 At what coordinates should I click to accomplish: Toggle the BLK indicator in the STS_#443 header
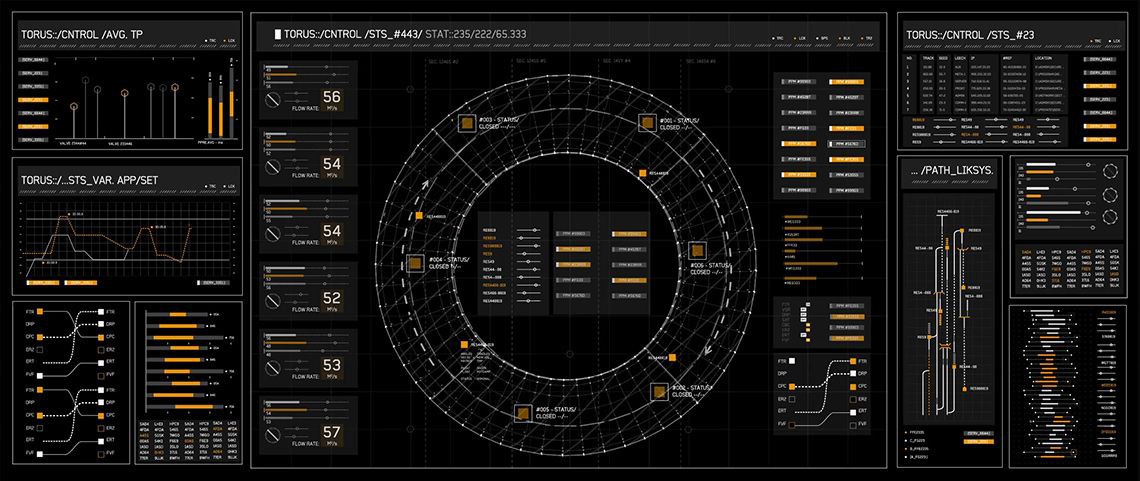pos(841,39)
